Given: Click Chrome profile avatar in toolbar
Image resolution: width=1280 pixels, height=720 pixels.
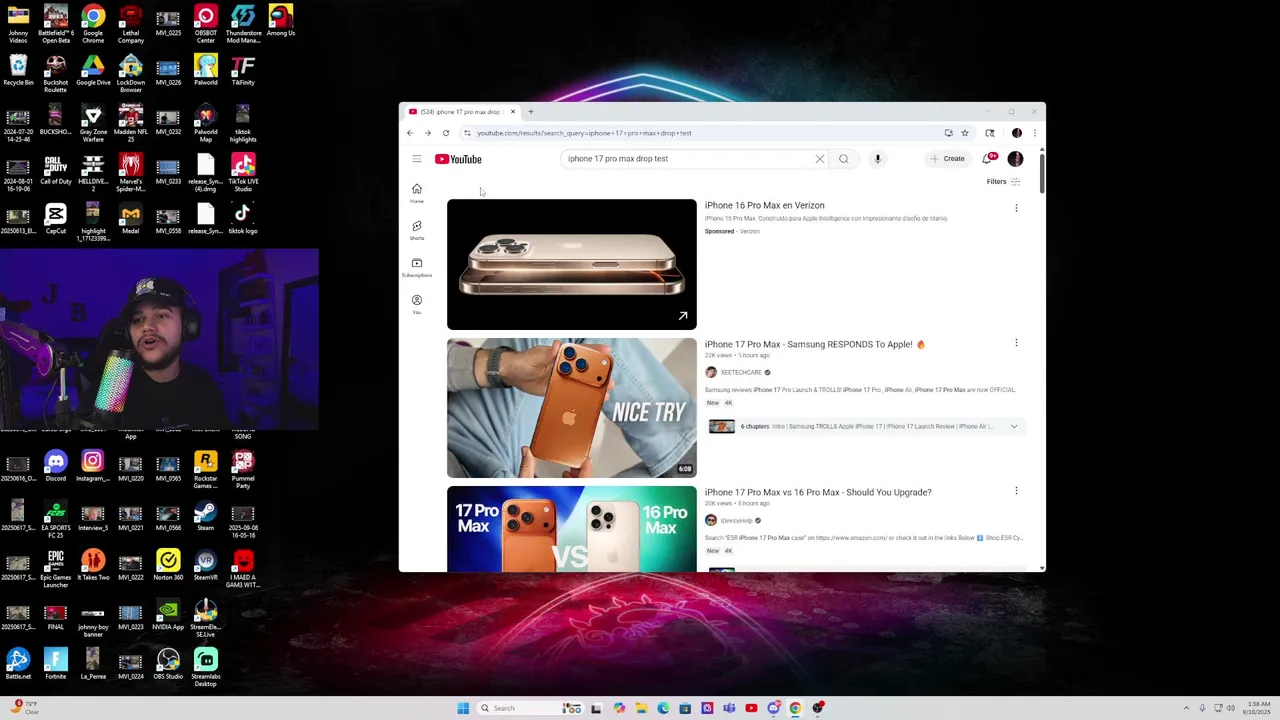Looking at the screenshot, I should (1017, 133).
